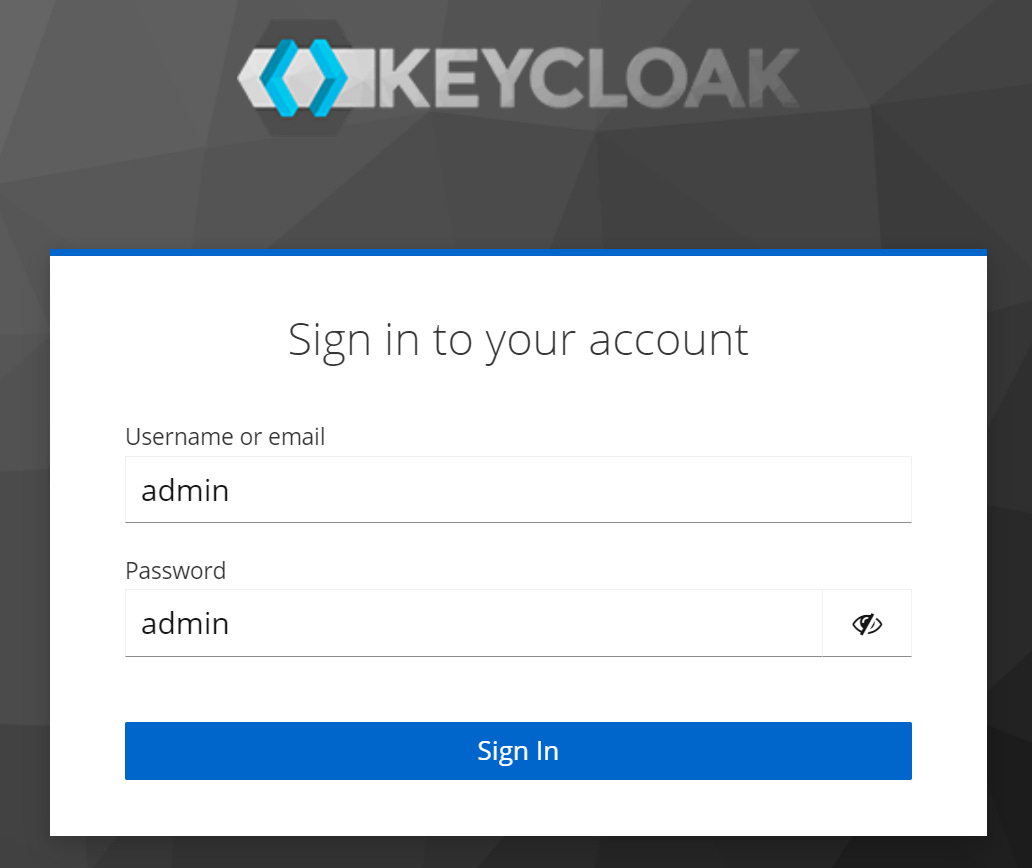Viewport: 1032px width, 868px height.
Task: Click the Sign In button
Action: (x=517, y=750)
